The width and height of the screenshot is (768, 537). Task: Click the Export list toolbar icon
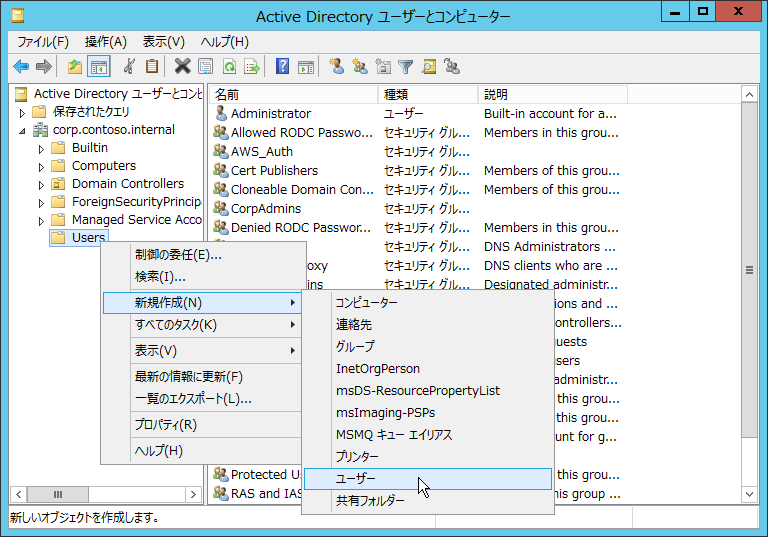(252, 67)
